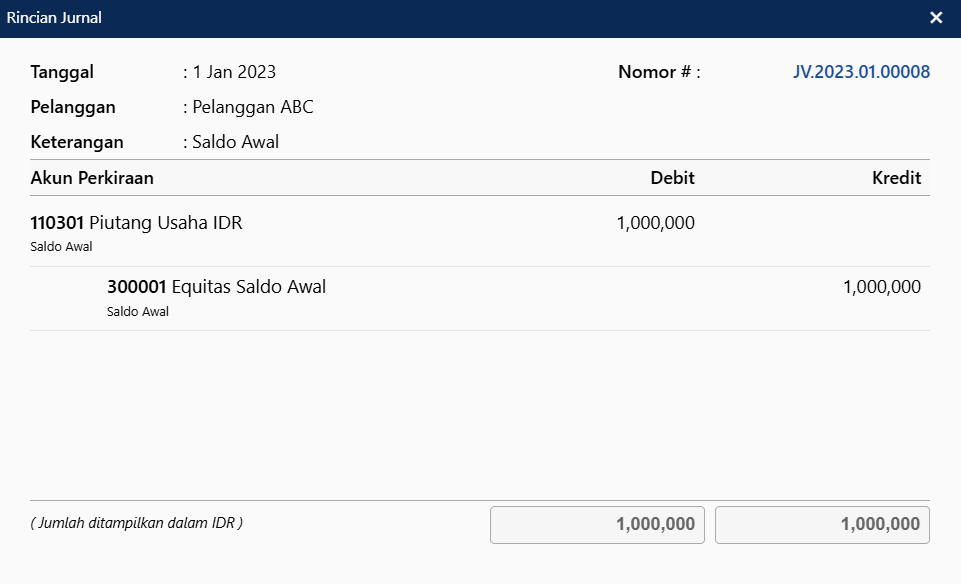Click the Akun Perkiraan column header

92,178
